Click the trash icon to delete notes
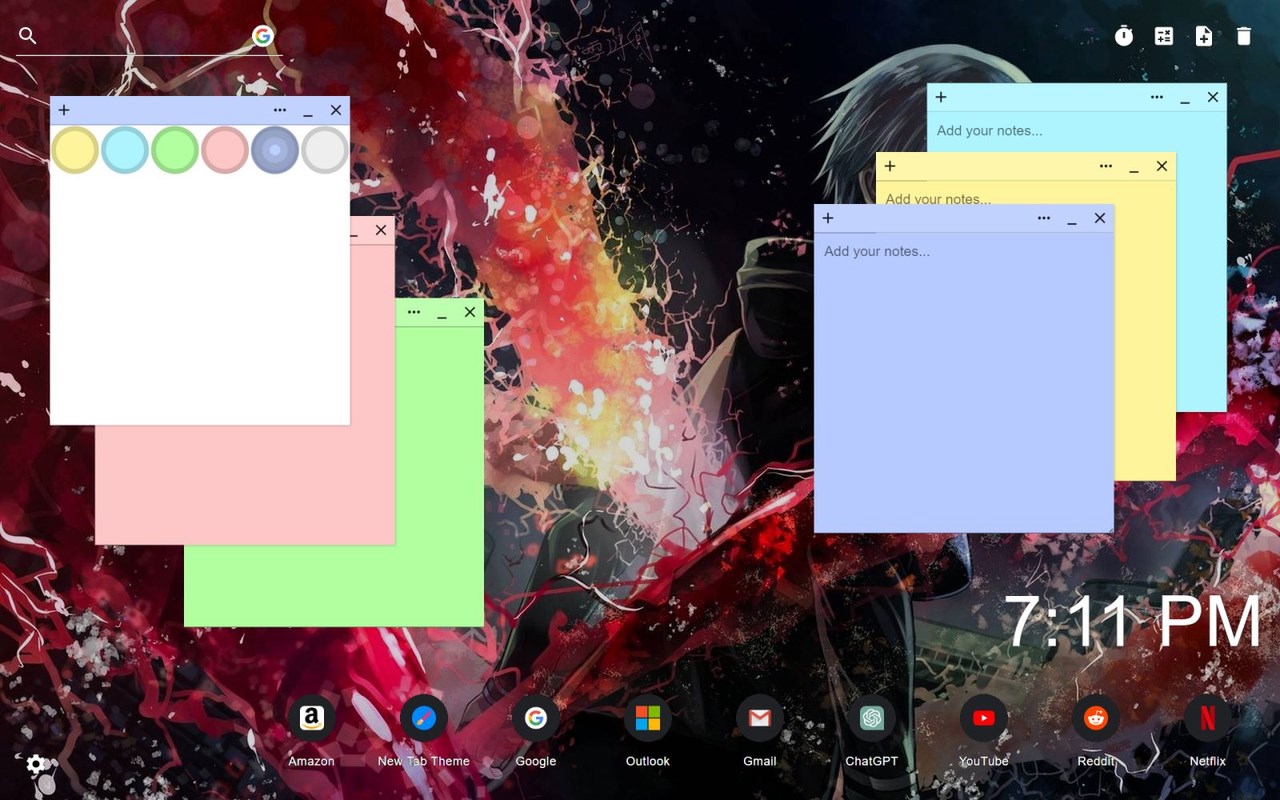This screenshot has width=1280, height=800. (1244, 36)
